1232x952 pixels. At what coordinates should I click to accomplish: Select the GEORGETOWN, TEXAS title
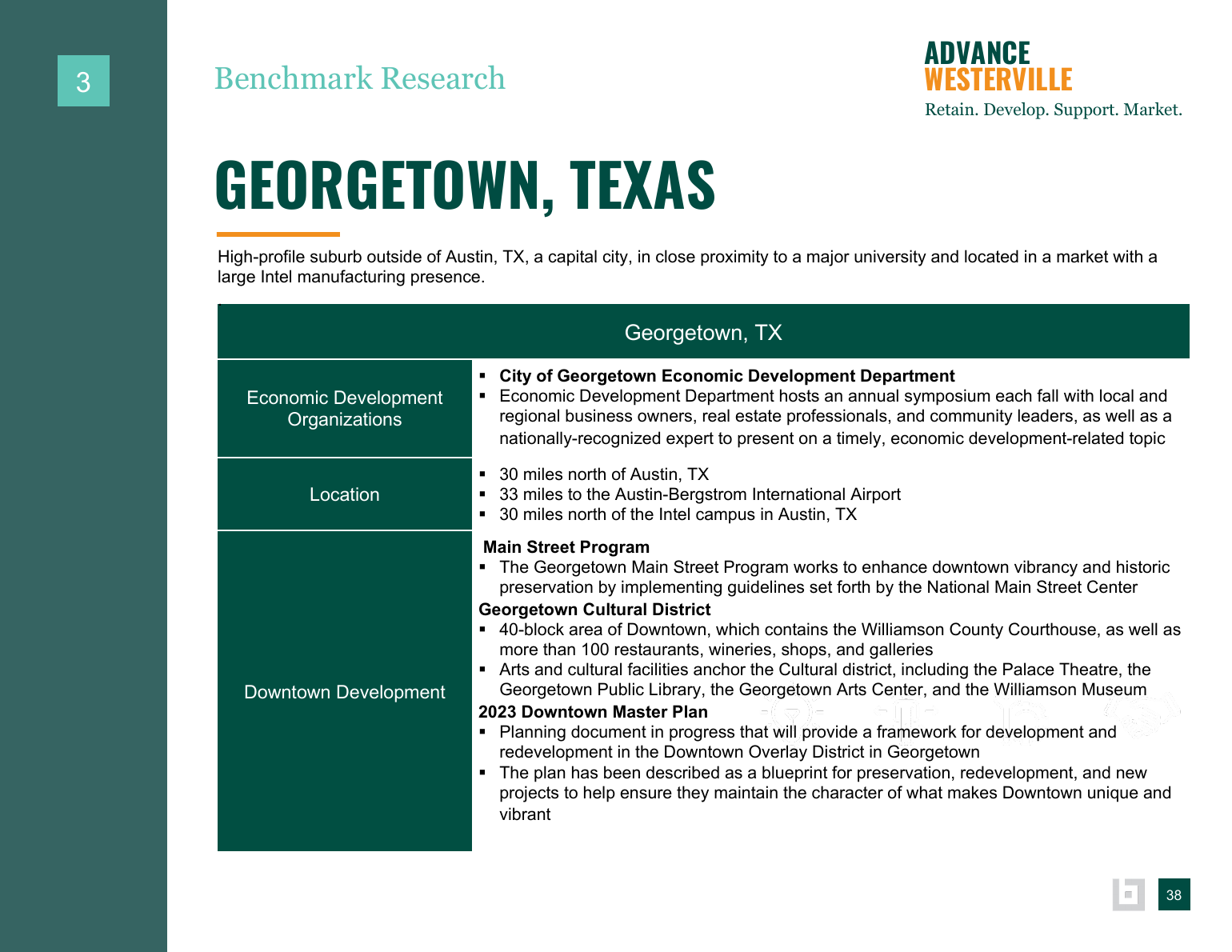coord(465,186)
